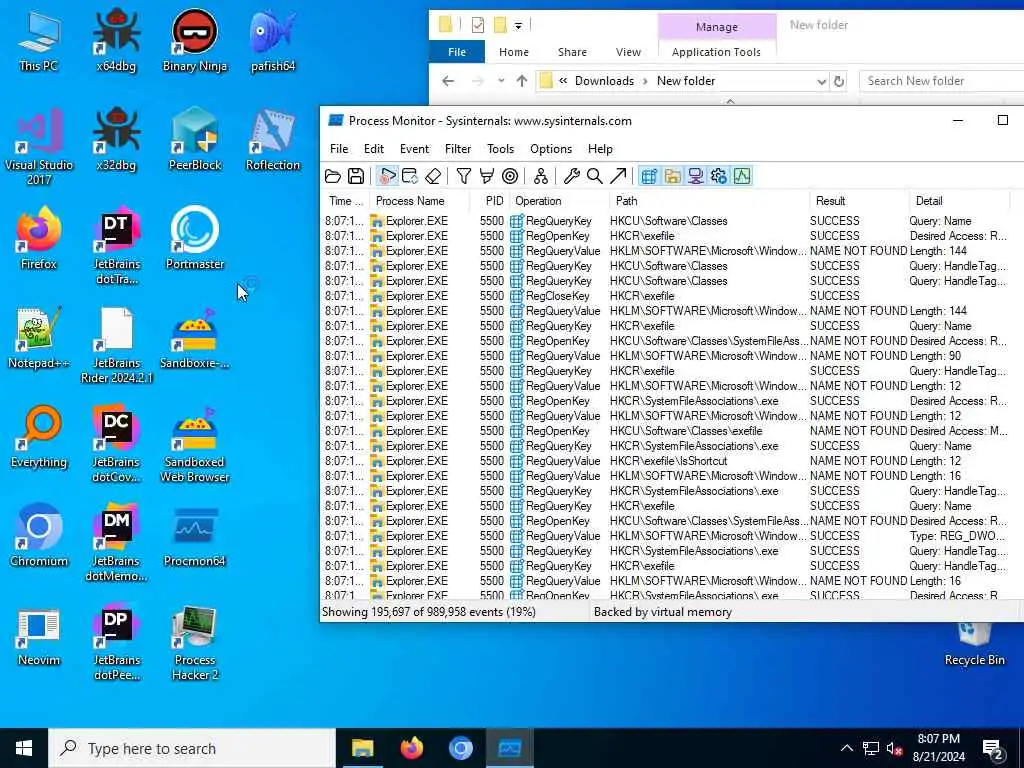Viewport: 1024px width, 768px height.
Task: Click Downloads in the address breadcrumb
Action: (604, 81)
